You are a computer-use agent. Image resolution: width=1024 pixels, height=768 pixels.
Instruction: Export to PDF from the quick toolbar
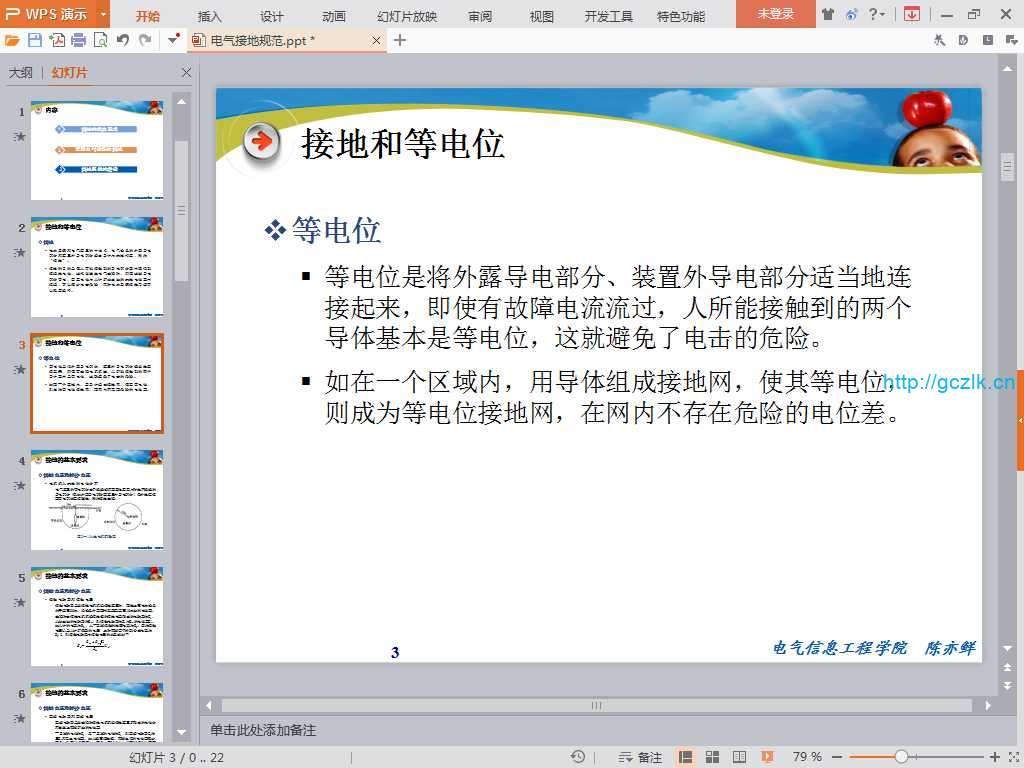pos(57,40)
